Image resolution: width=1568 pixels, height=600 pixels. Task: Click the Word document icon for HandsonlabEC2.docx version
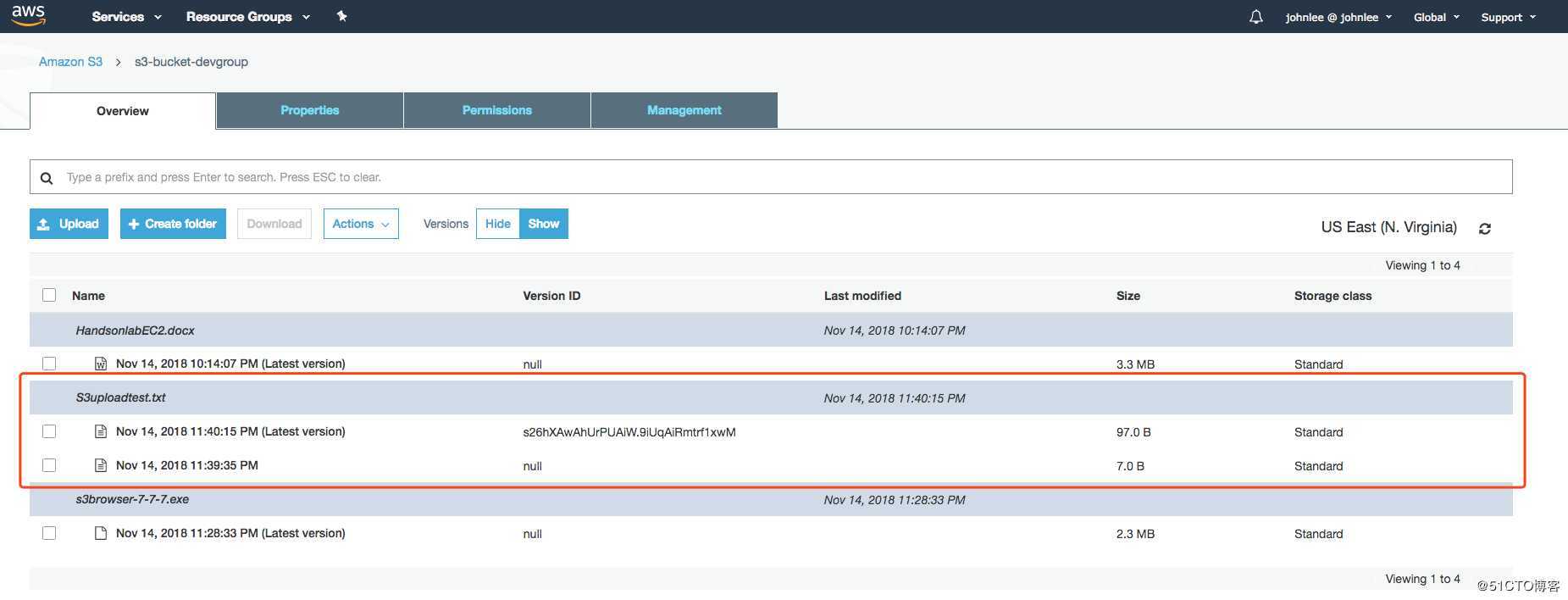(101, 364)
